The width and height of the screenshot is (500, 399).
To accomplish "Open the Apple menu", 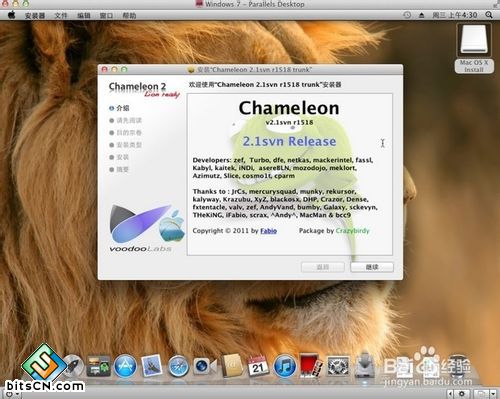I will pos(12,15).
